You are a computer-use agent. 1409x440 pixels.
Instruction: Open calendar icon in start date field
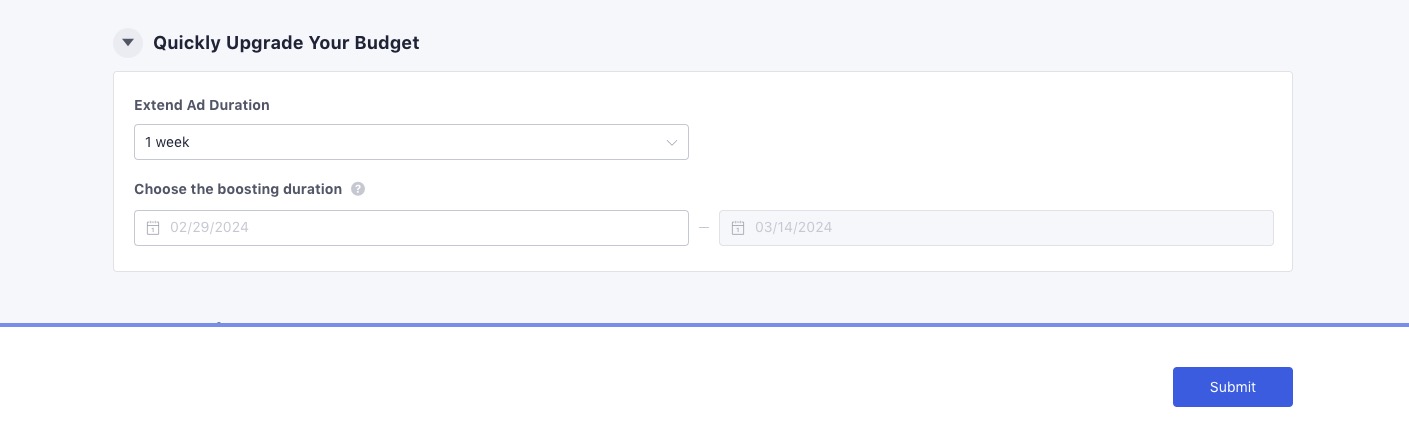[x=153, y=228]
